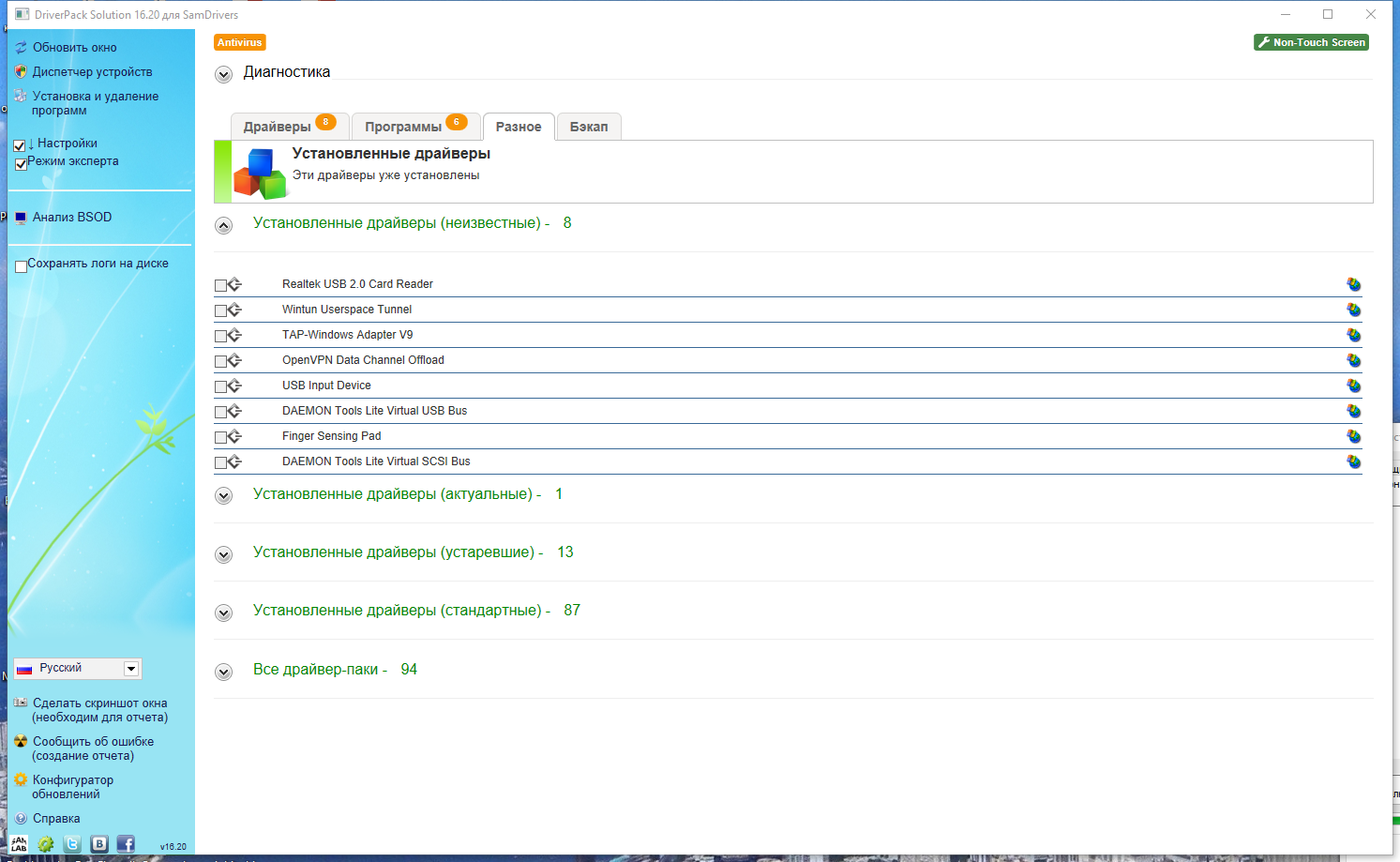The width and height of the screenshot is (1400, 862).
Task: Check the DAEMON Tools Lite Virtual USB Bus checkbox
Action: [220, 412]
